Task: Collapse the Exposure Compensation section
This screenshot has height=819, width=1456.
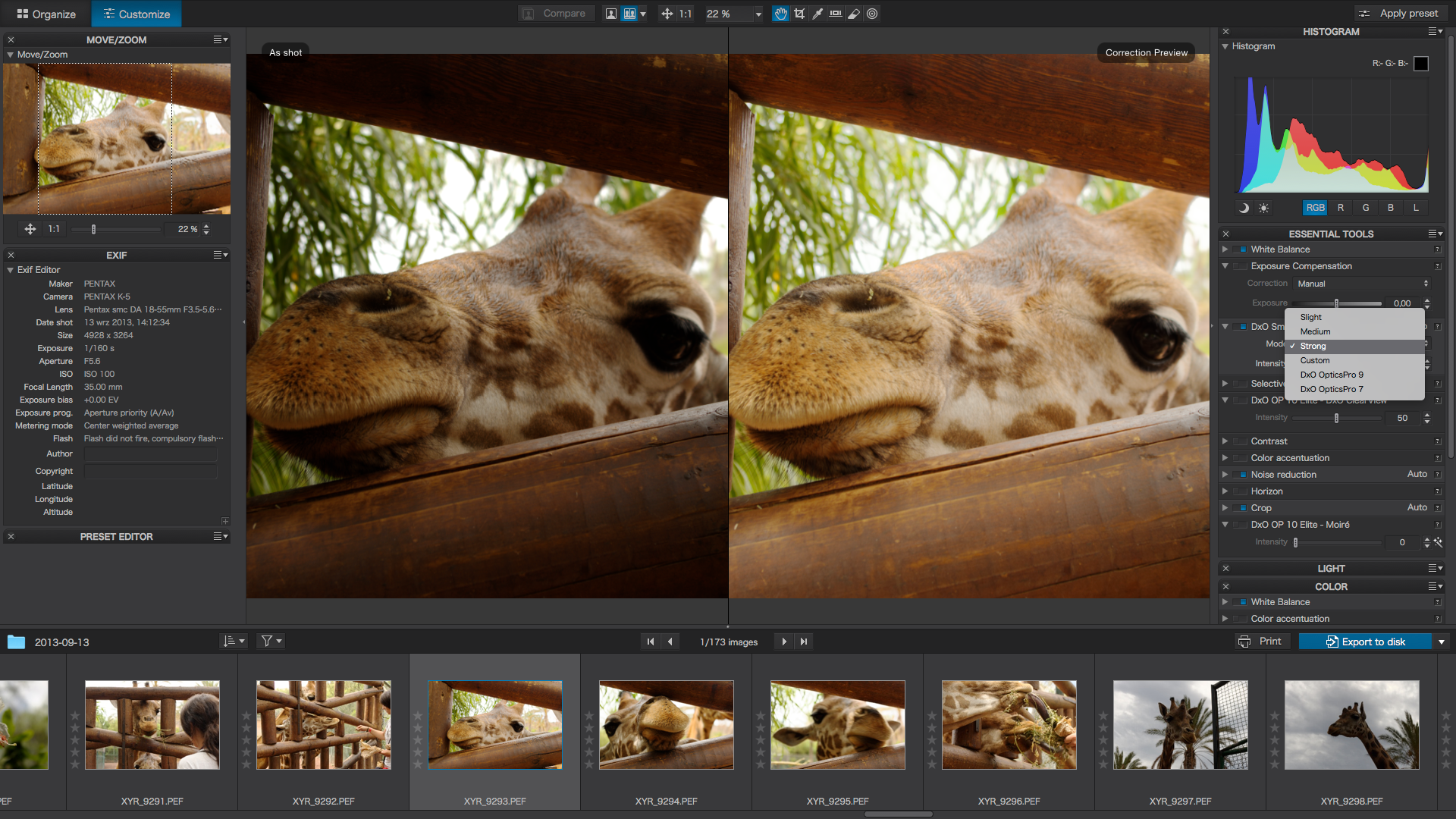Action: pos(1225,266)
